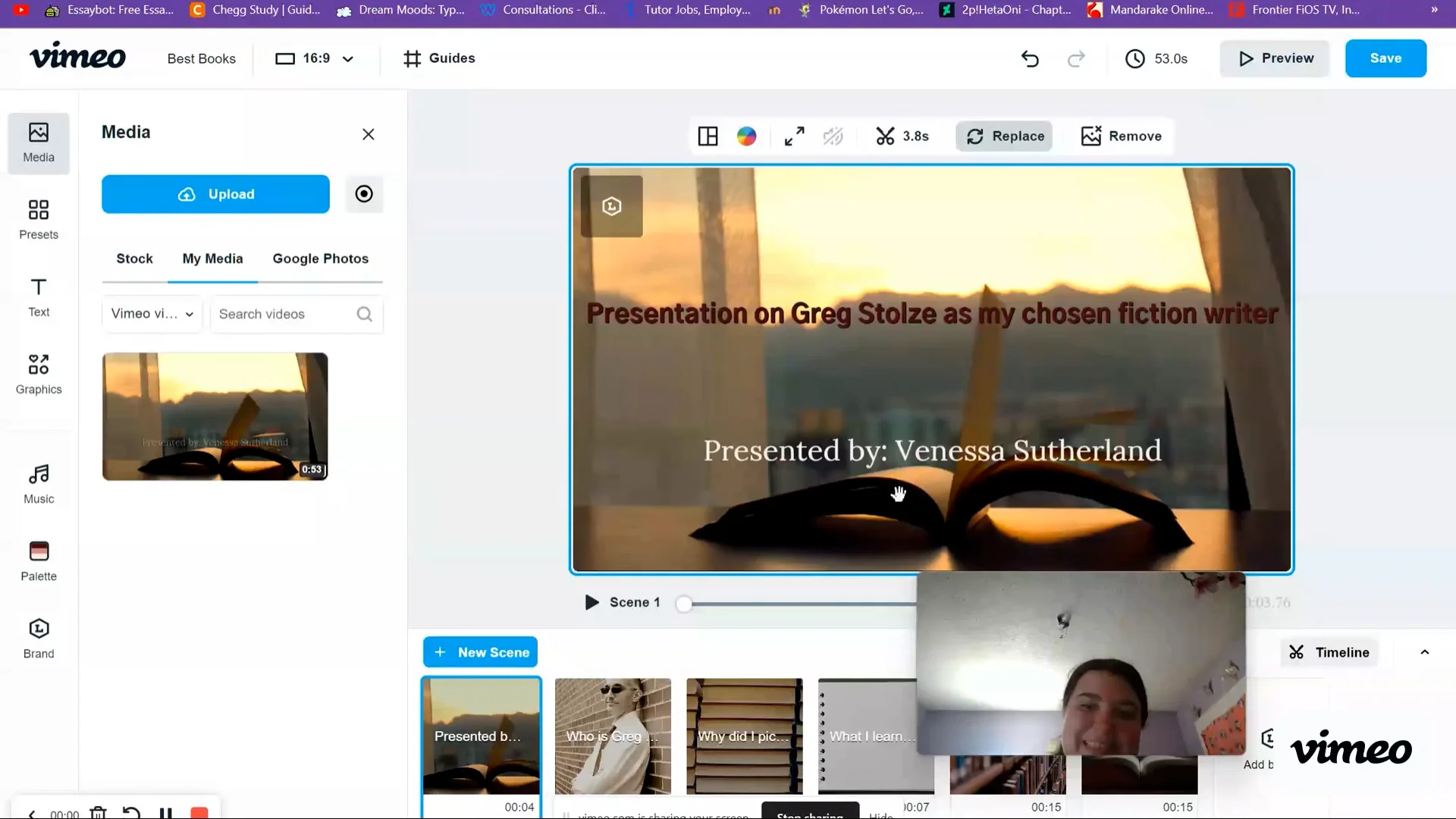Image resolution: width=1456 pixels, height=819 pixels.
Task: Open the 53.0s duration clock setting
Action: pyautogui.click(x=1156, y=58)
